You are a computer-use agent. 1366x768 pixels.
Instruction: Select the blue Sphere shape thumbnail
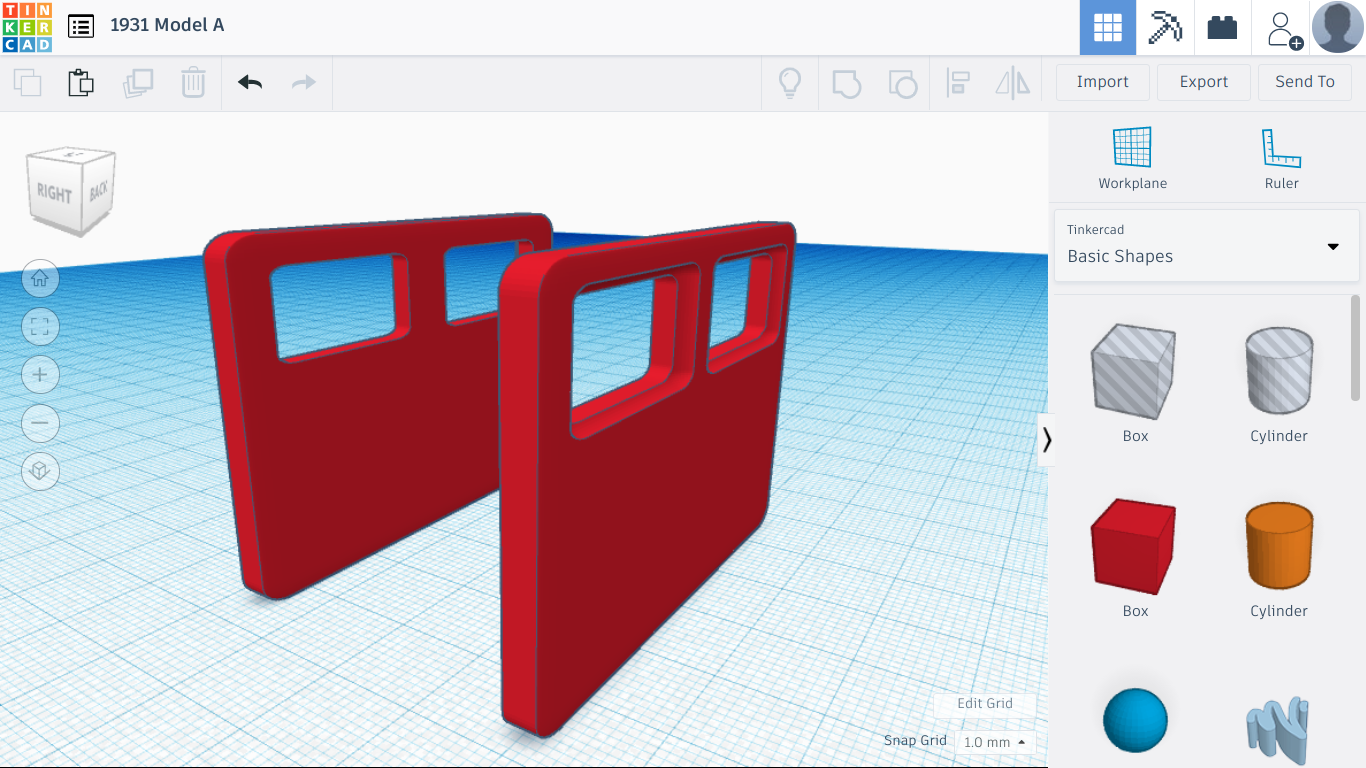1134,718
